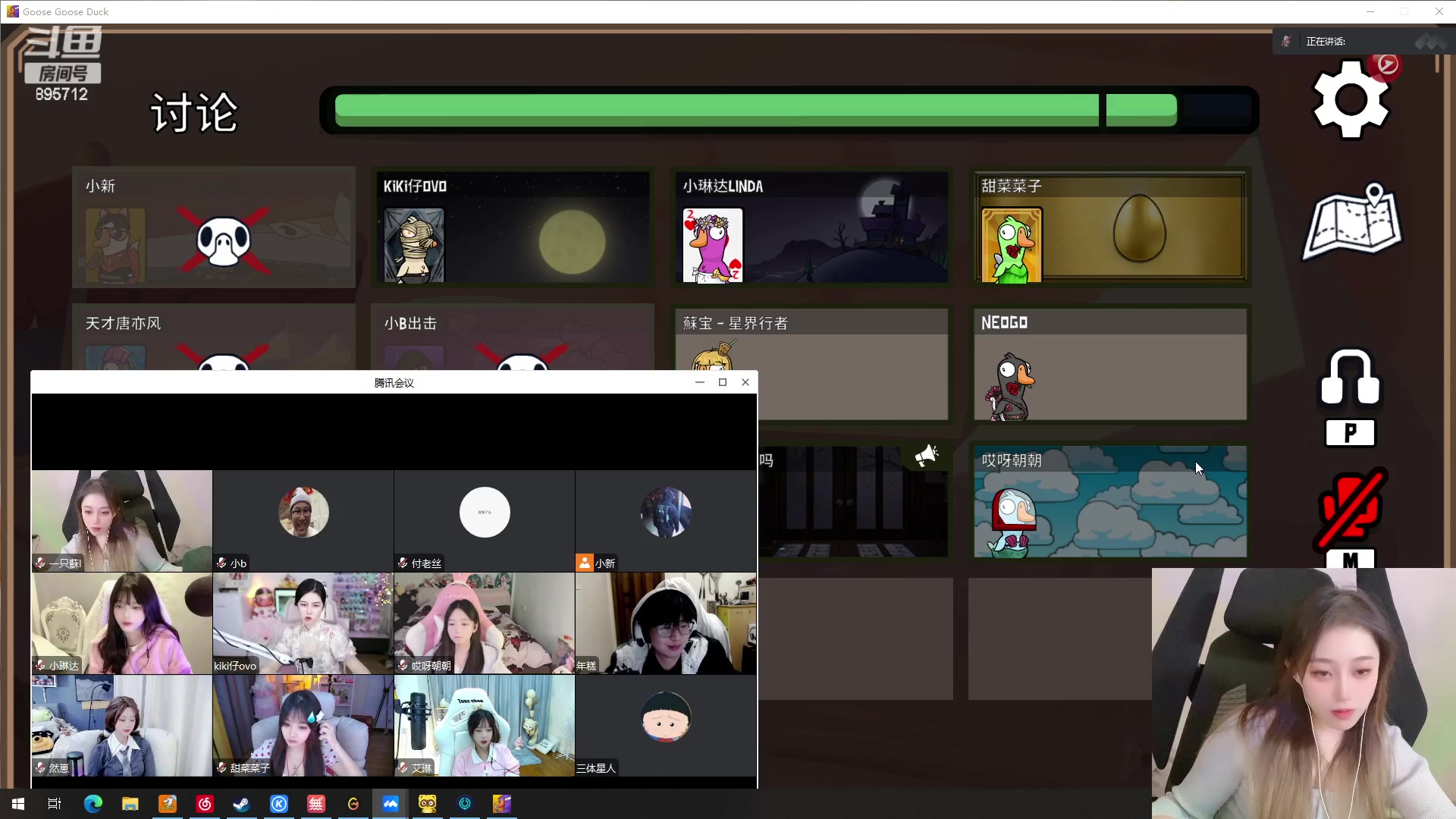The image size is (1456, 819).
Task: Open Microsoft Edge from taskbar
Action: click(93, 804)
